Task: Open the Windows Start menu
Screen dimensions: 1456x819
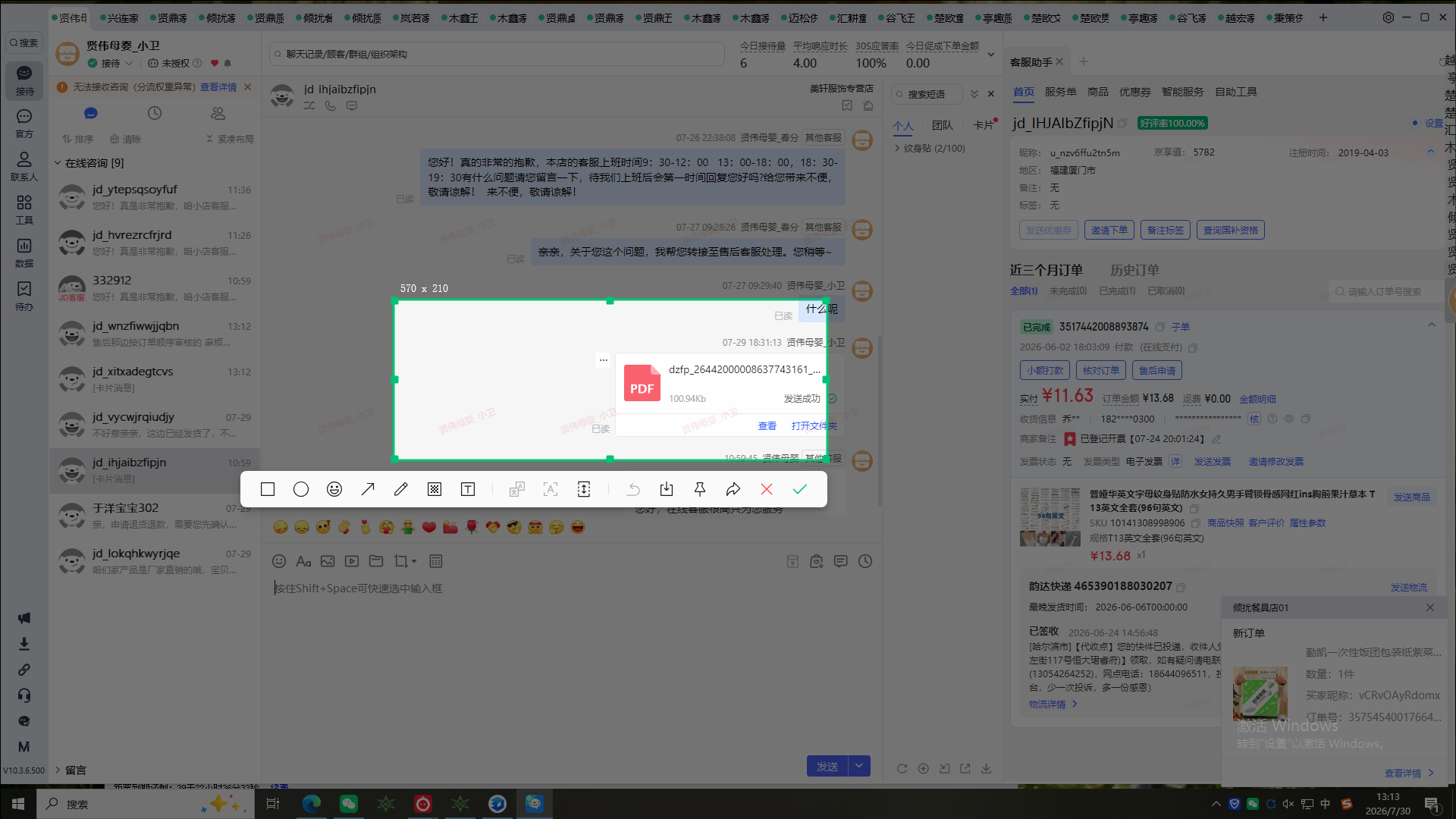Action: point(18,804)
